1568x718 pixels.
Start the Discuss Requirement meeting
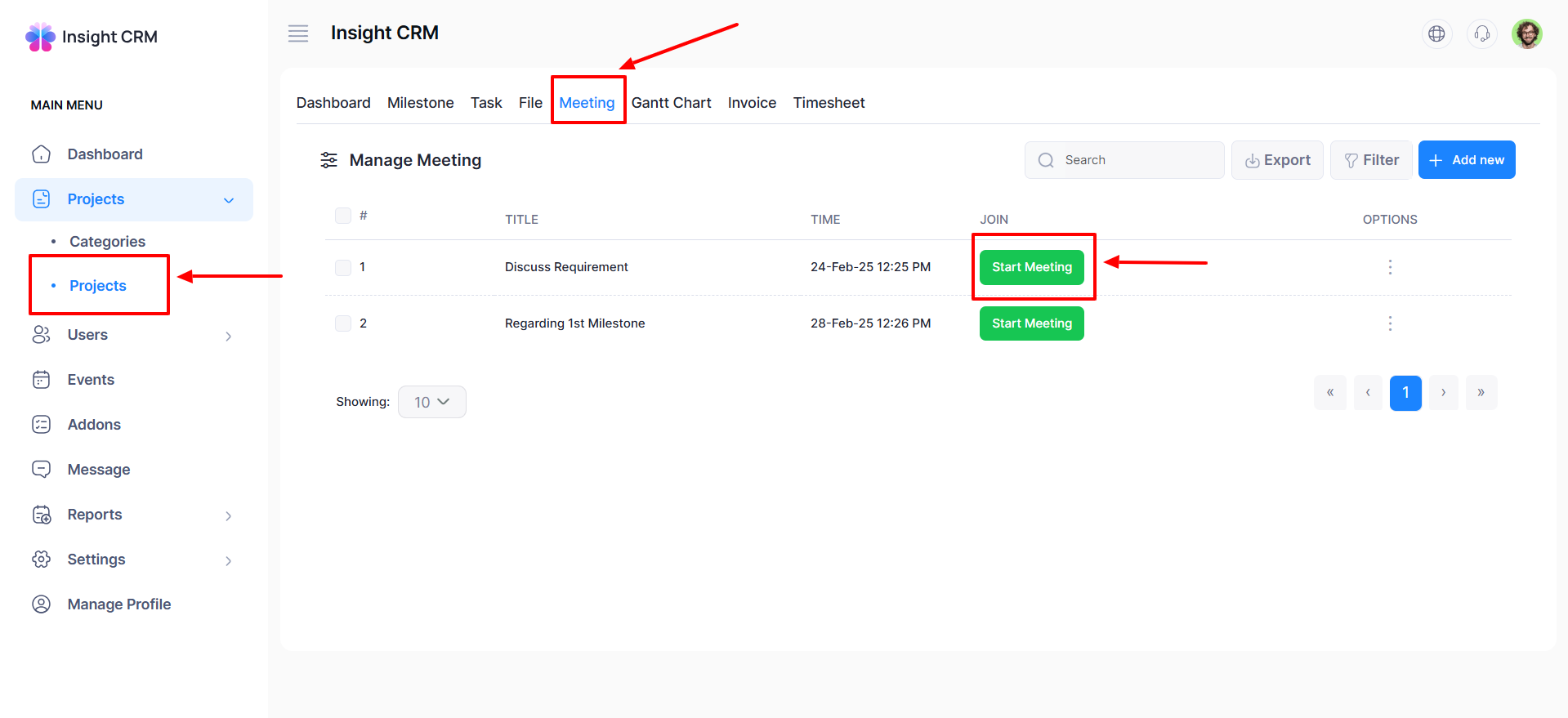coord(1031,267)
